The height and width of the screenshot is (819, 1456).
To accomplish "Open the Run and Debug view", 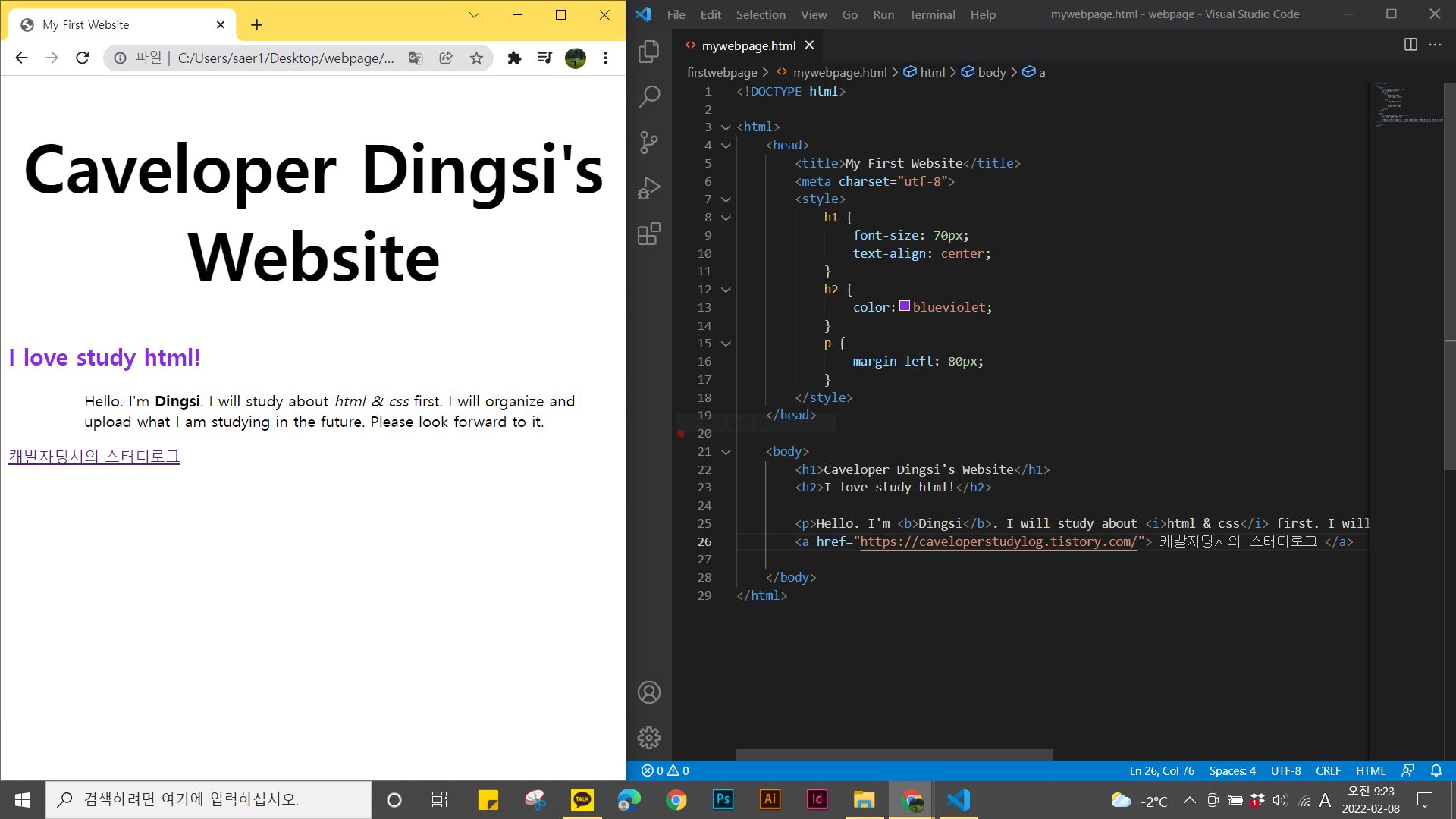I will [x=649, y=188].
